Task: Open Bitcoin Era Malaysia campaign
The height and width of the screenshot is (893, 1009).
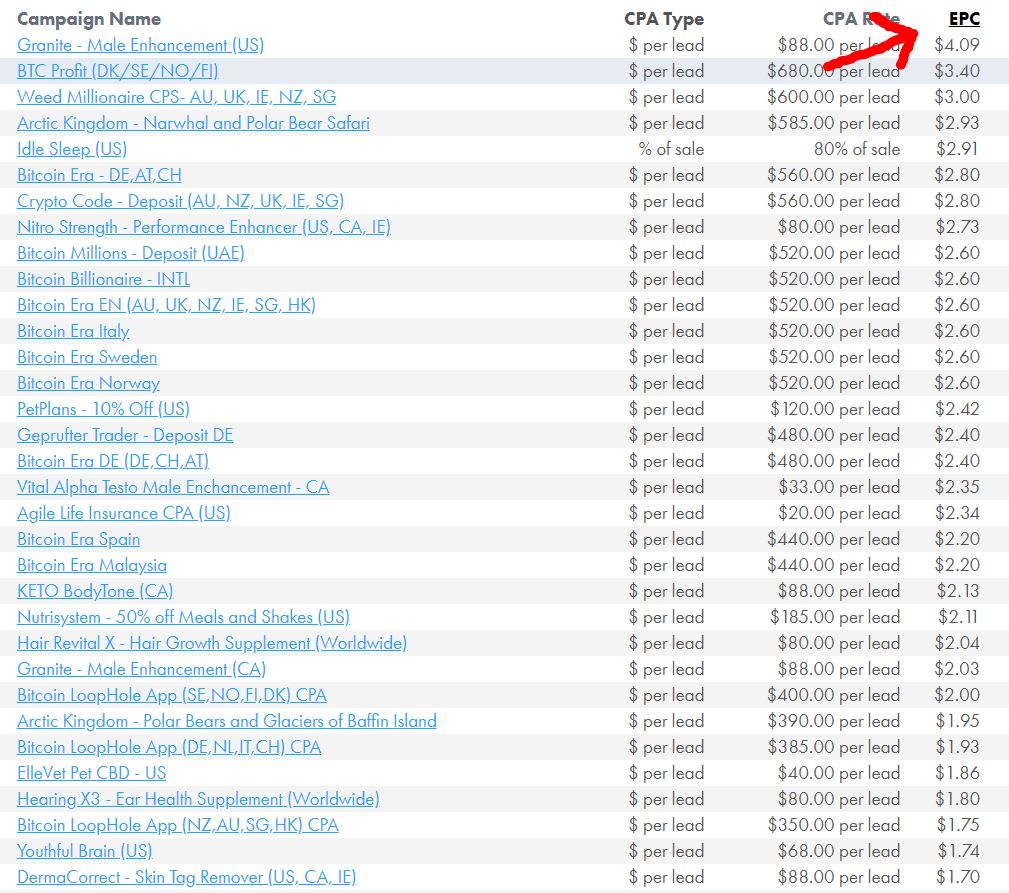Action: coord(92,566)
